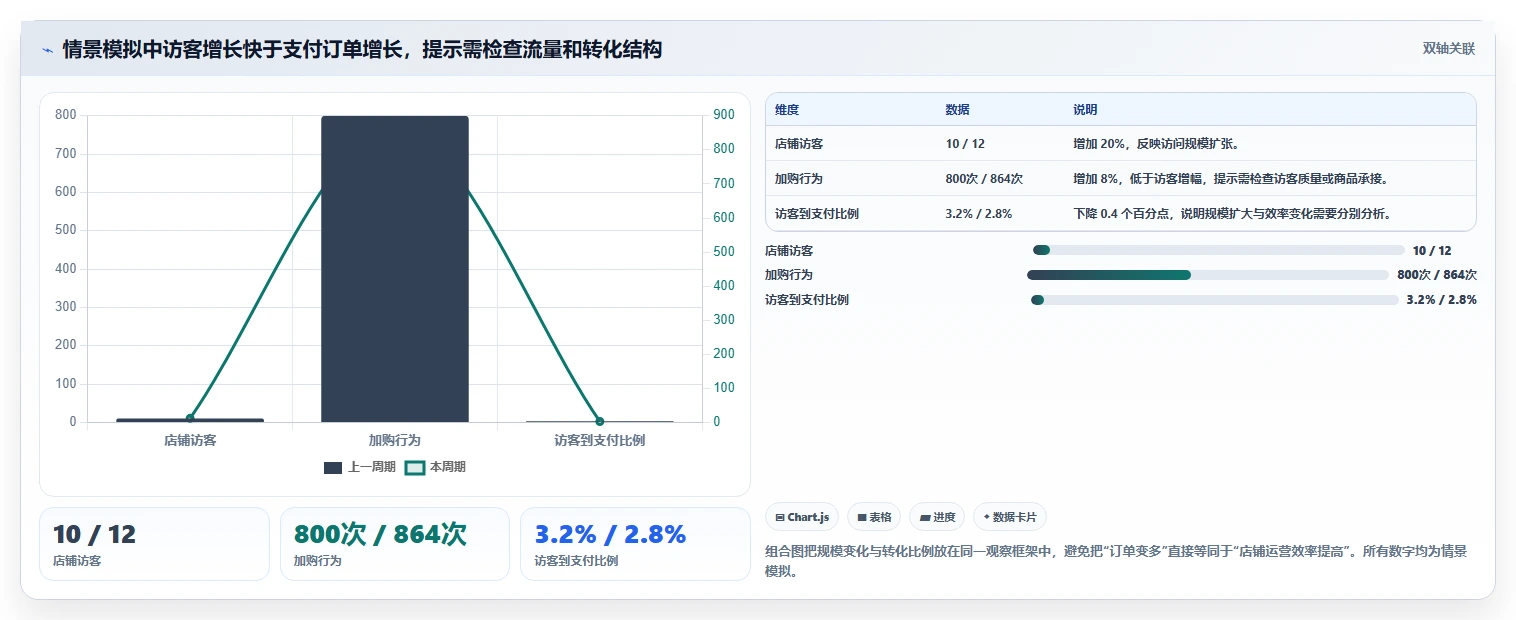Click the 加购行为 x-axis label
The height and width of the screenshot is (620, 1516).
point(395,440)
